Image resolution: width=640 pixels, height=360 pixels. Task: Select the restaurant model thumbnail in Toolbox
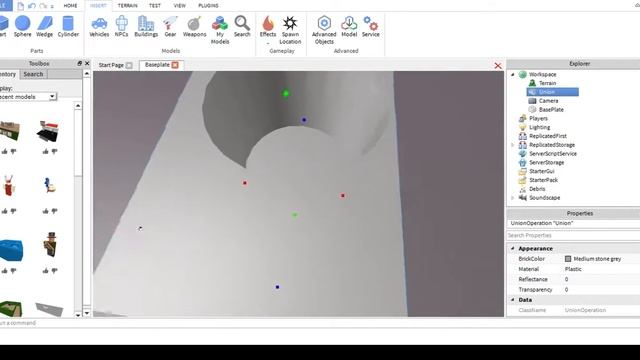tap(49, 131)
